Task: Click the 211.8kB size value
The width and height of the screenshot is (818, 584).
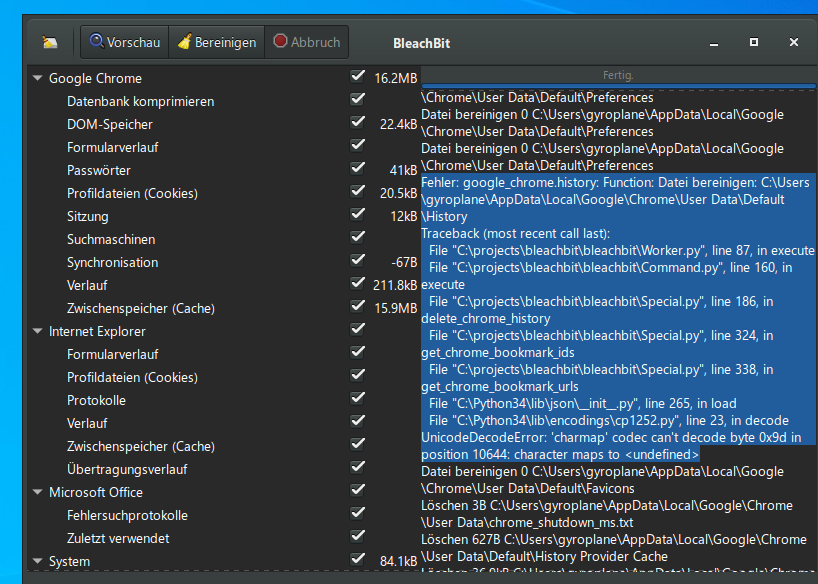Action: tap(395, 285)
